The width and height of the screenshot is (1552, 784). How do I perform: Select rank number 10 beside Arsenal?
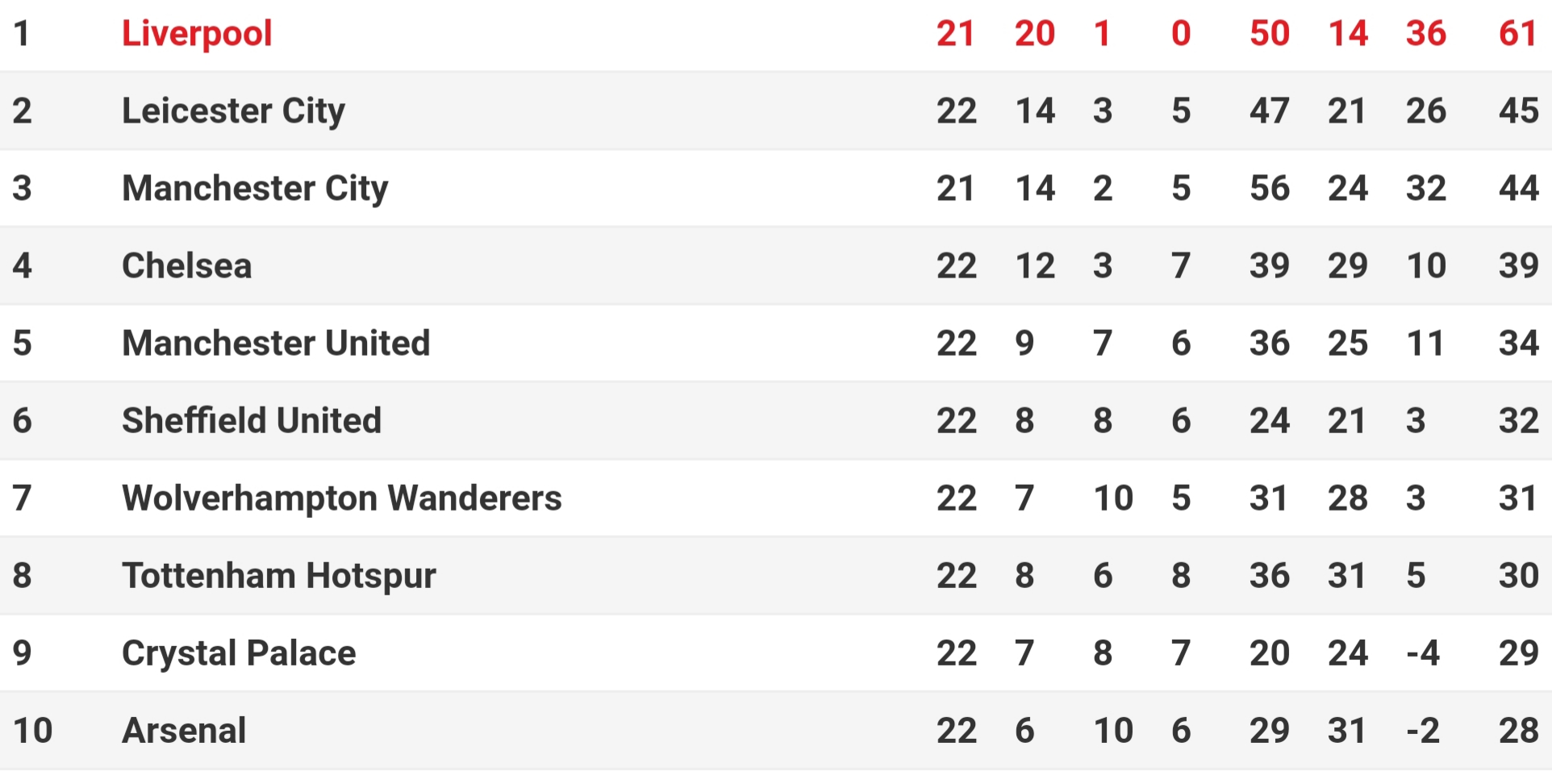pos(32,731)
